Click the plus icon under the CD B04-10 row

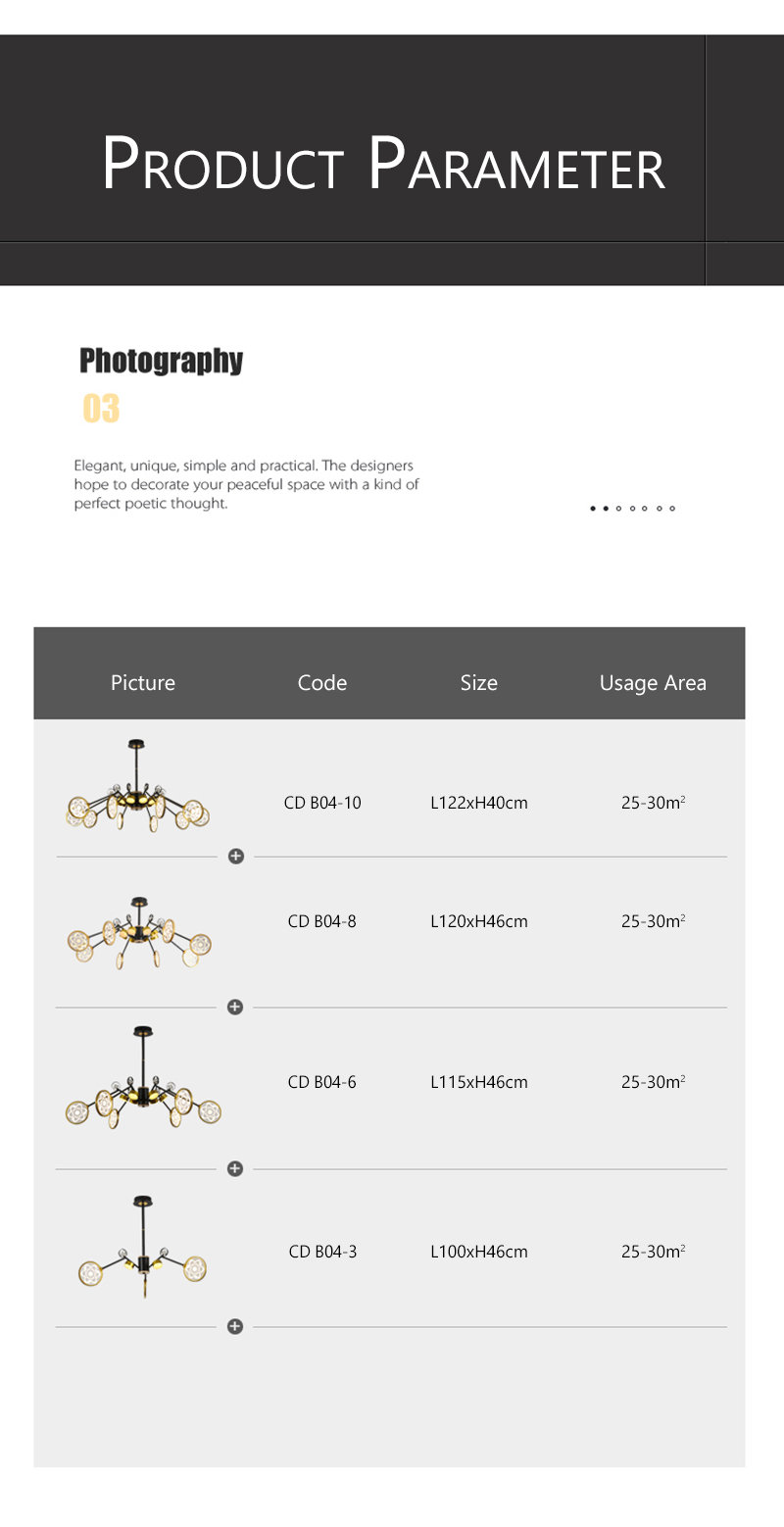pyautogui.click(x=235, y=857)
